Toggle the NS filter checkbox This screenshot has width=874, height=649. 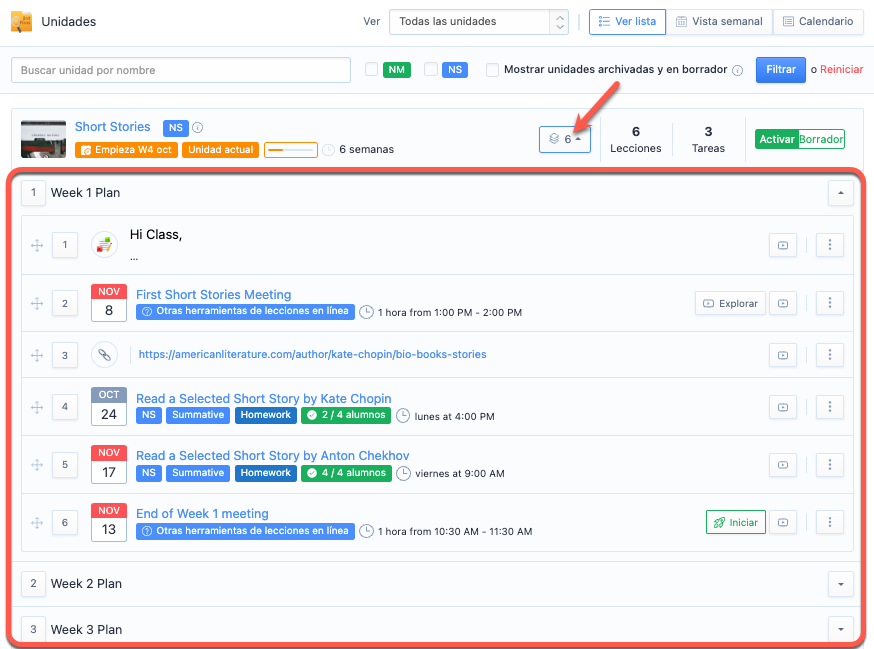point(431,70)
